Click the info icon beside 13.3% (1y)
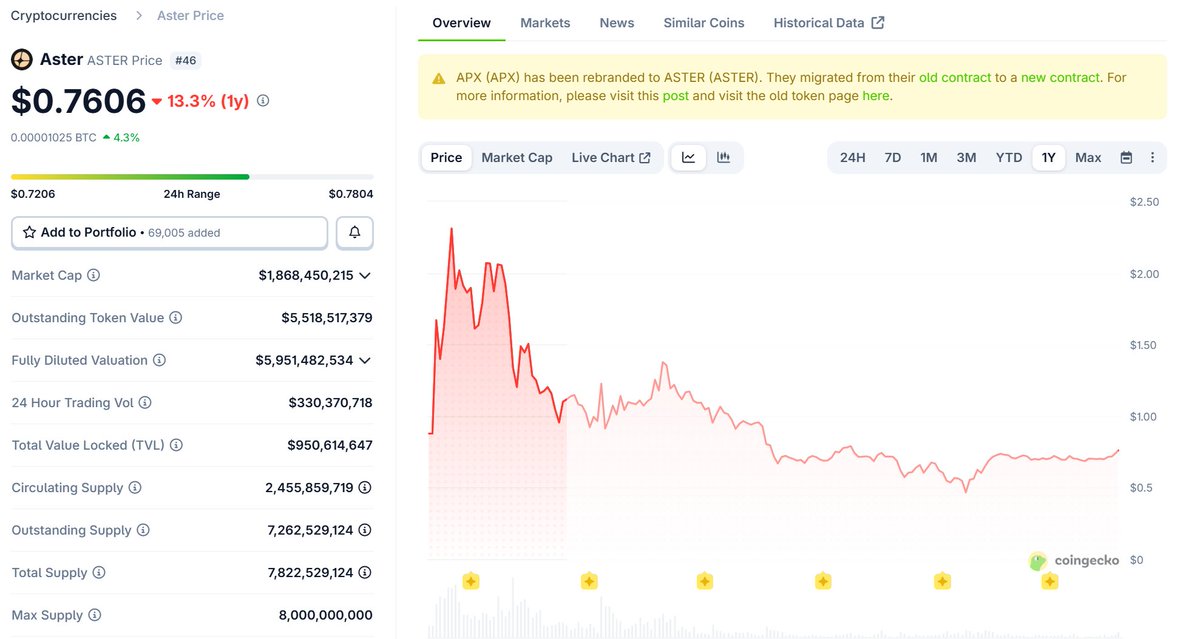 (263, 101)
